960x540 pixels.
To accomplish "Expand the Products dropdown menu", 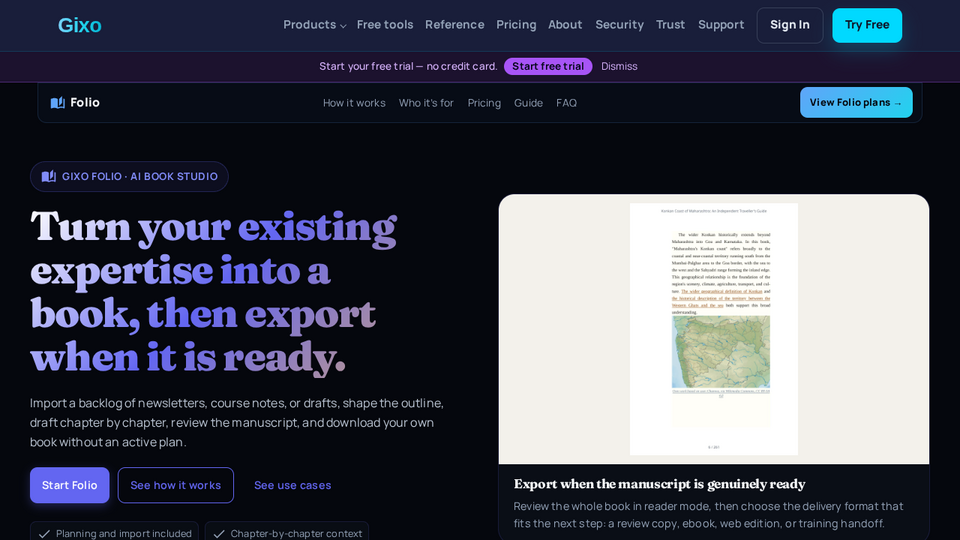I will (315, 25).
